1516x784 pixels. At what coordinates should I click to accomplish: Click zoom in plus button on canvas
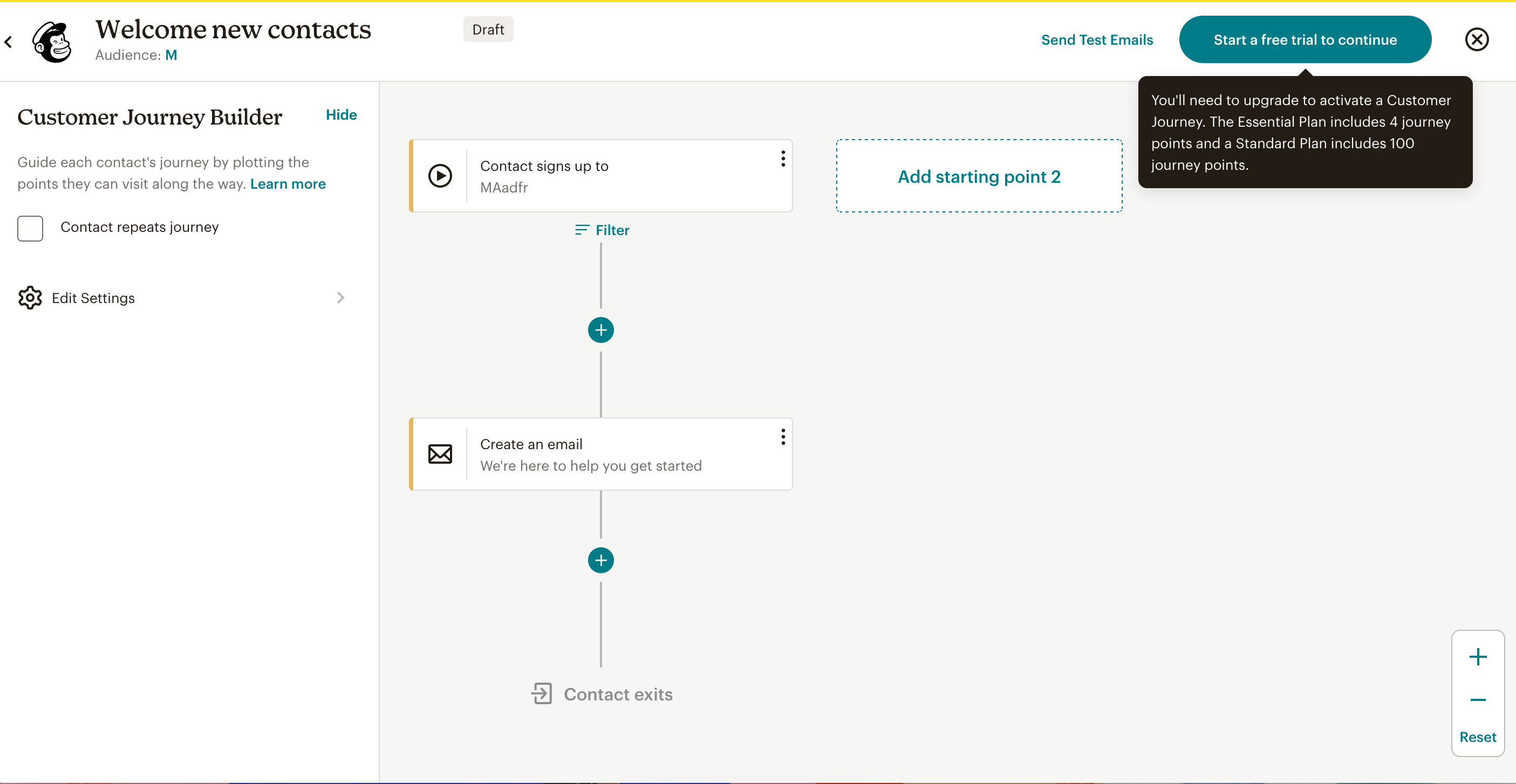click(x=1477, y=657)
